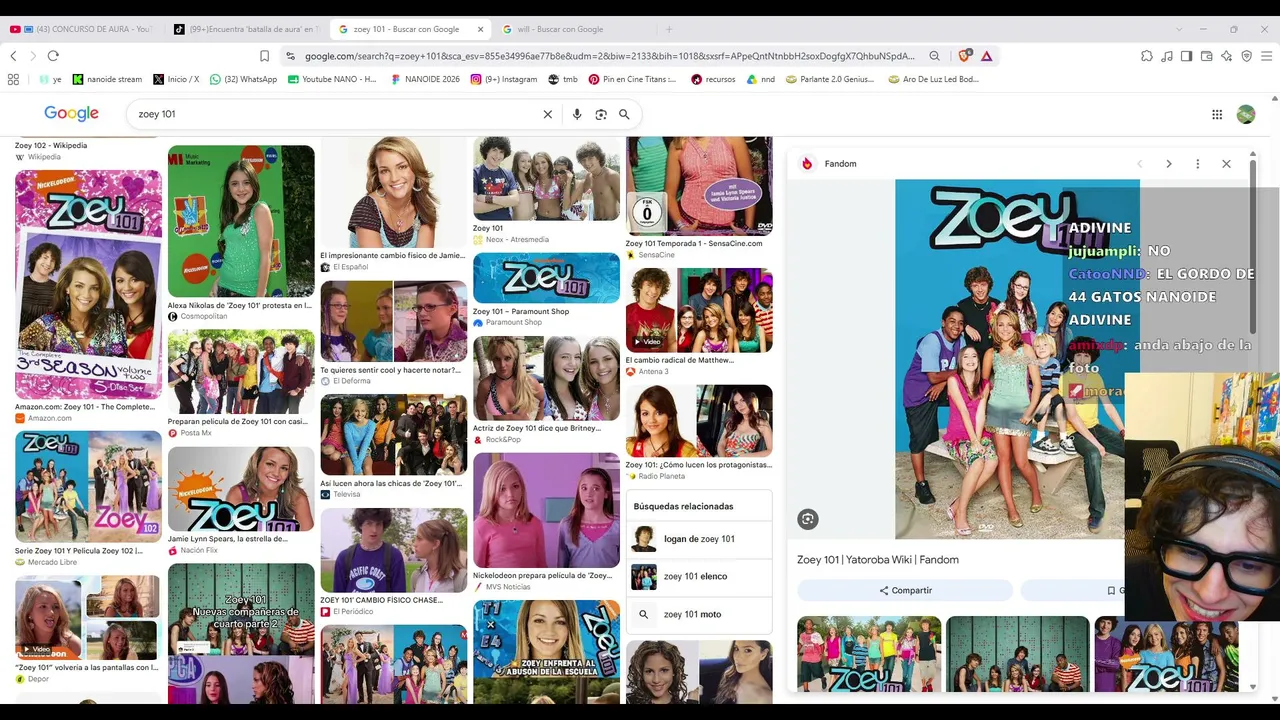Open the browser extensions puzzle icon
Screen dimensions: 1280x720
click(x=1147, y=56)
